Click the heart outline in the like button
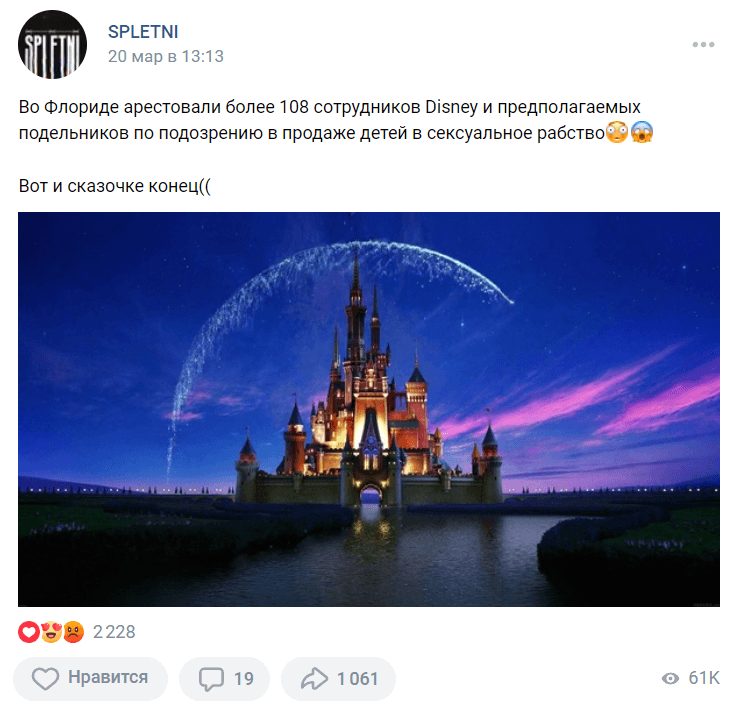 click(45, 678)
